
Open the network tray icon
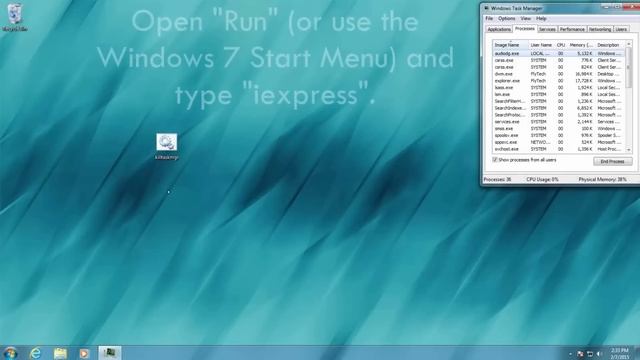(x=590, y=354)
